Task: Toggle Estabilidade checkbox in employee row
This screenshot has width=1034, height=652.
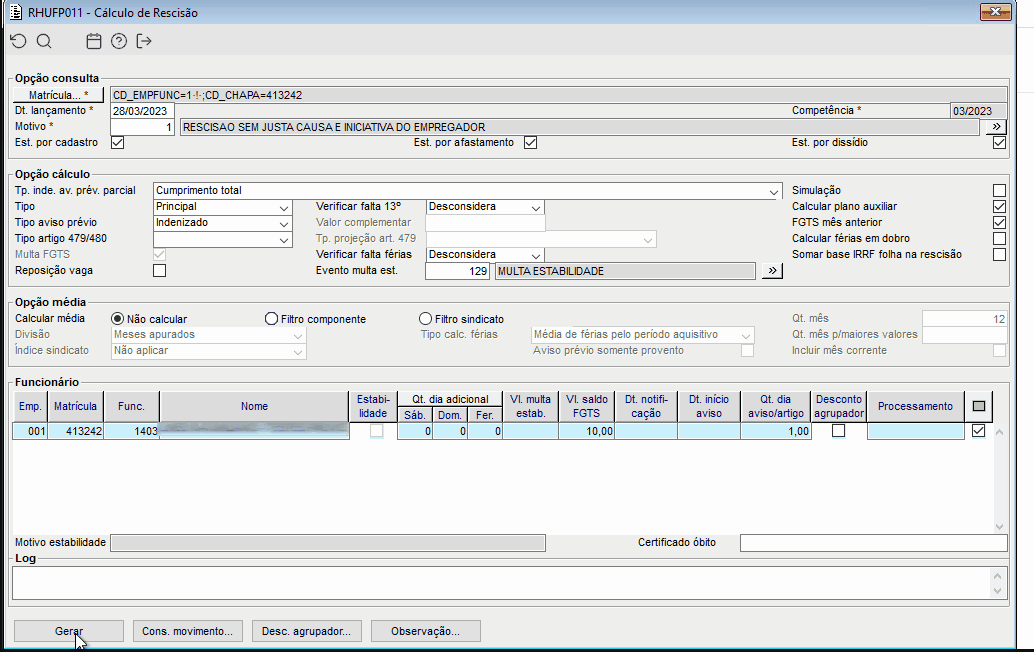Action: [x=376, y=431]
